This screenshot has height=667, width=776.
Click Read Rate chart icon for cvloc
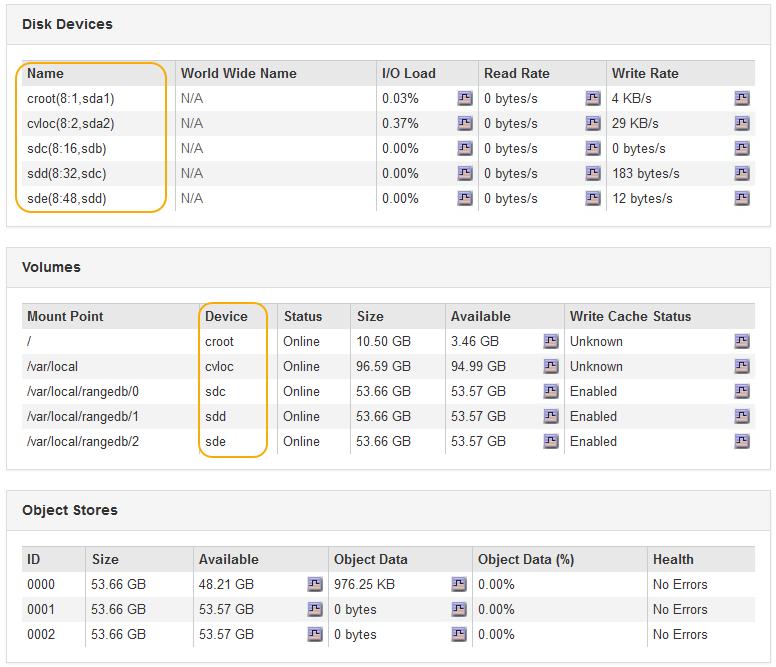[x=593, y=123]
